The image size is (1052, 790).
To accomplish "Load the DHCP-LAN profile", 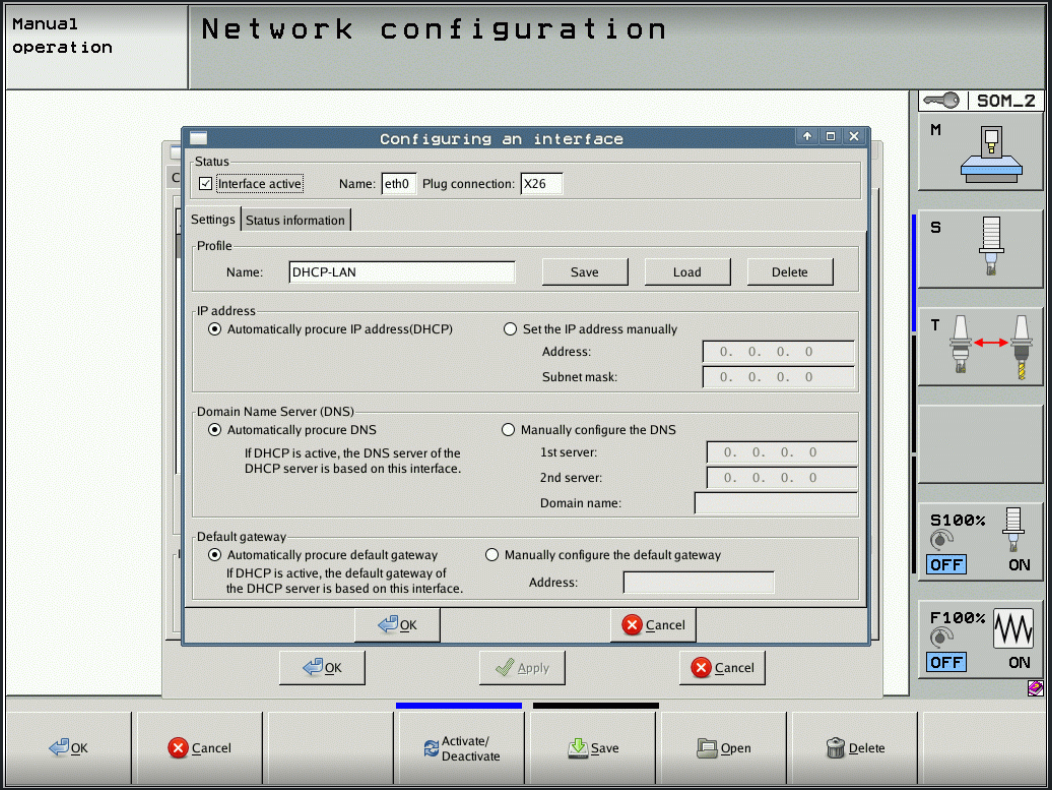I will coord(687,271).
